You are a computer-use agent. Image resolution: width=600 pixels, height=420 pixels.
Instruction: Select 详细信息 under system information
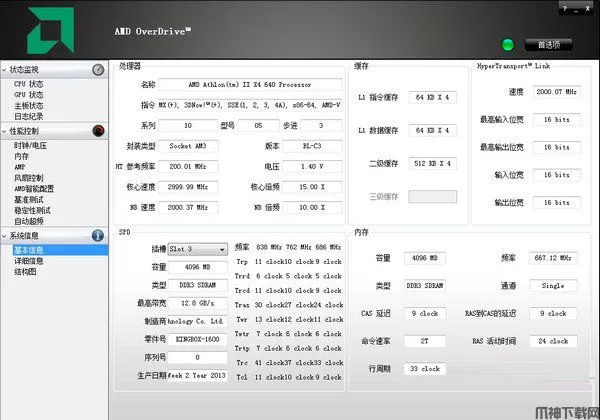point(29,260)
